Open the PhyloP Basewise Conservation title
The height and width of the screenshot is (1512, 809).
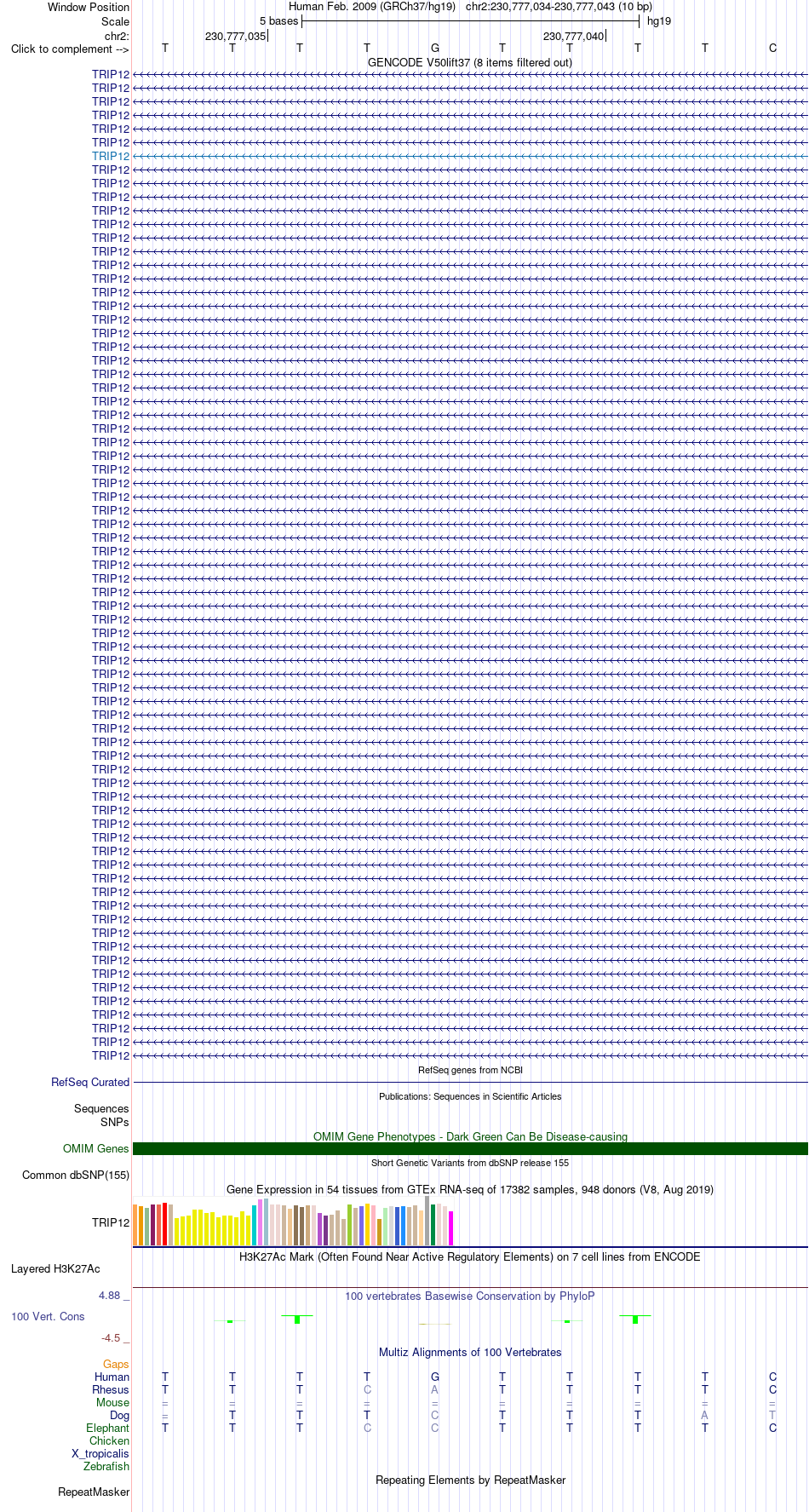(x=470, y=1296)
